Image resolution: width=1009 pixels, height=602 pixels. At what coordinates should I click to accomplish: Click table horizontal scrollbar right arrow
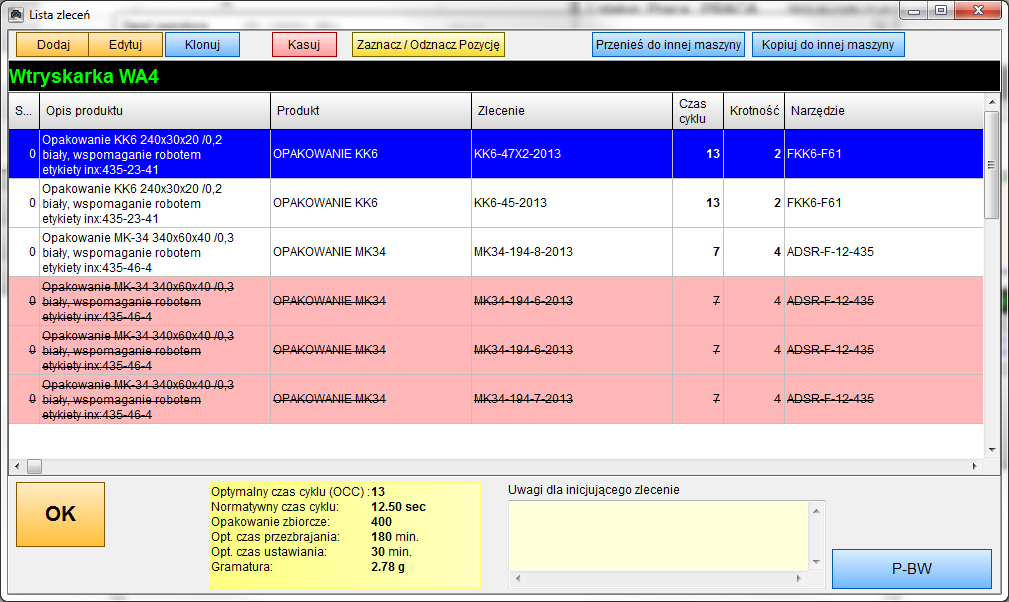point(975,466)
